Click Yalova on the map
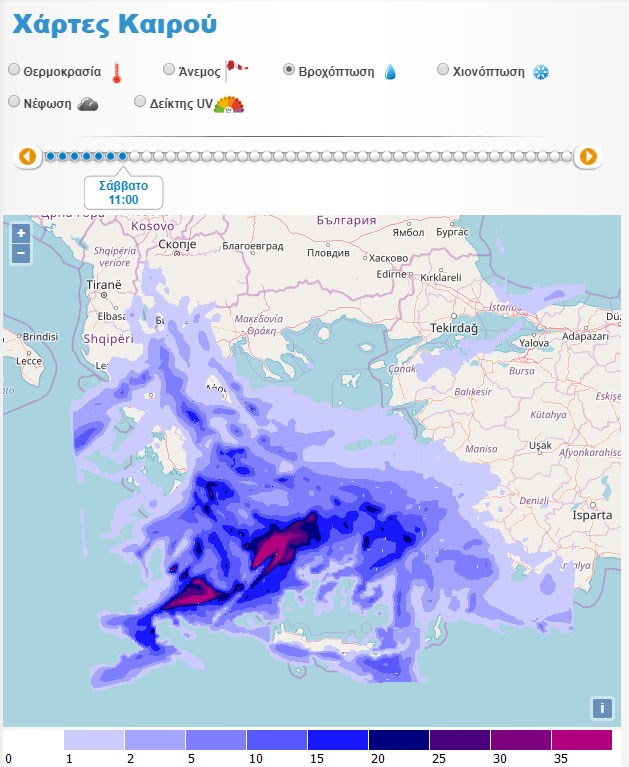This screenshot has width=629, height=767. [534, 343]
